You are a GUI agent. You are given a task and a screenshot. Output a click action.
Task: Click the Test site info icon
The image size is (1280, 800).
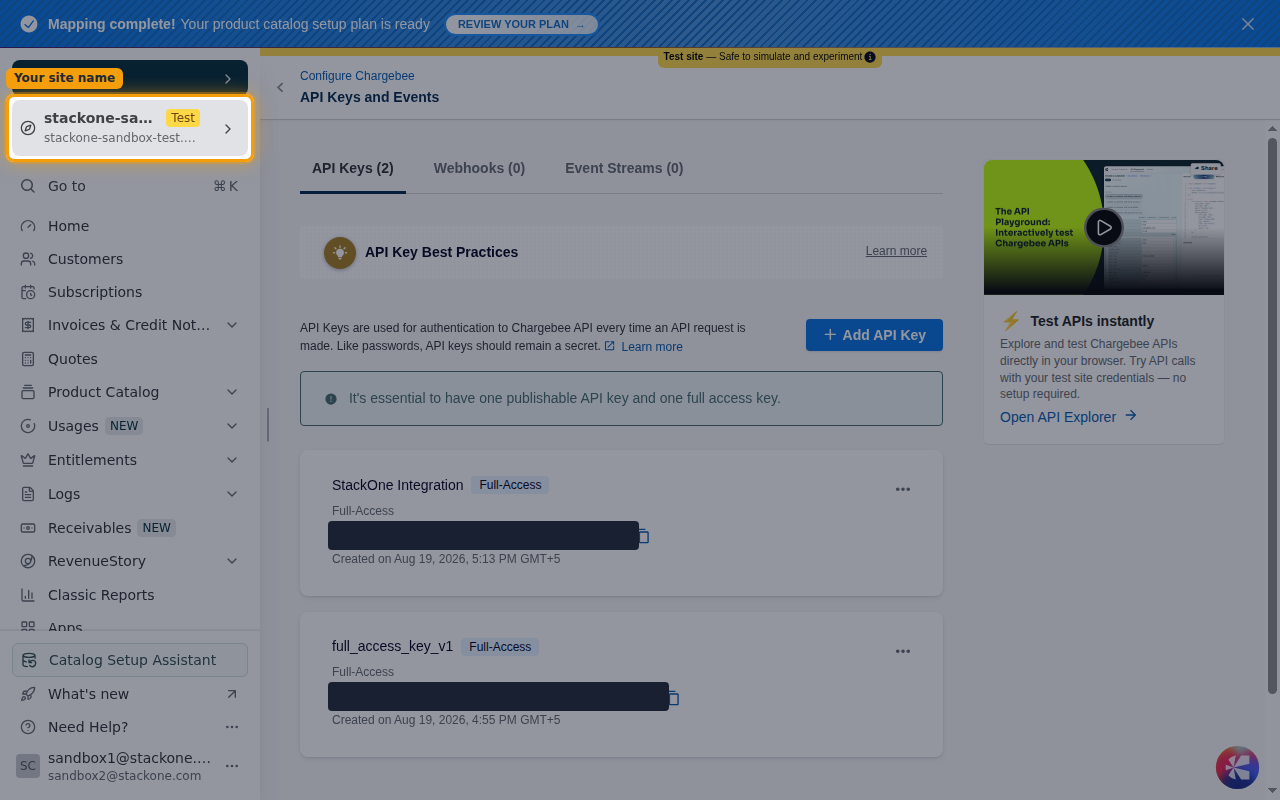click(870, 57)
